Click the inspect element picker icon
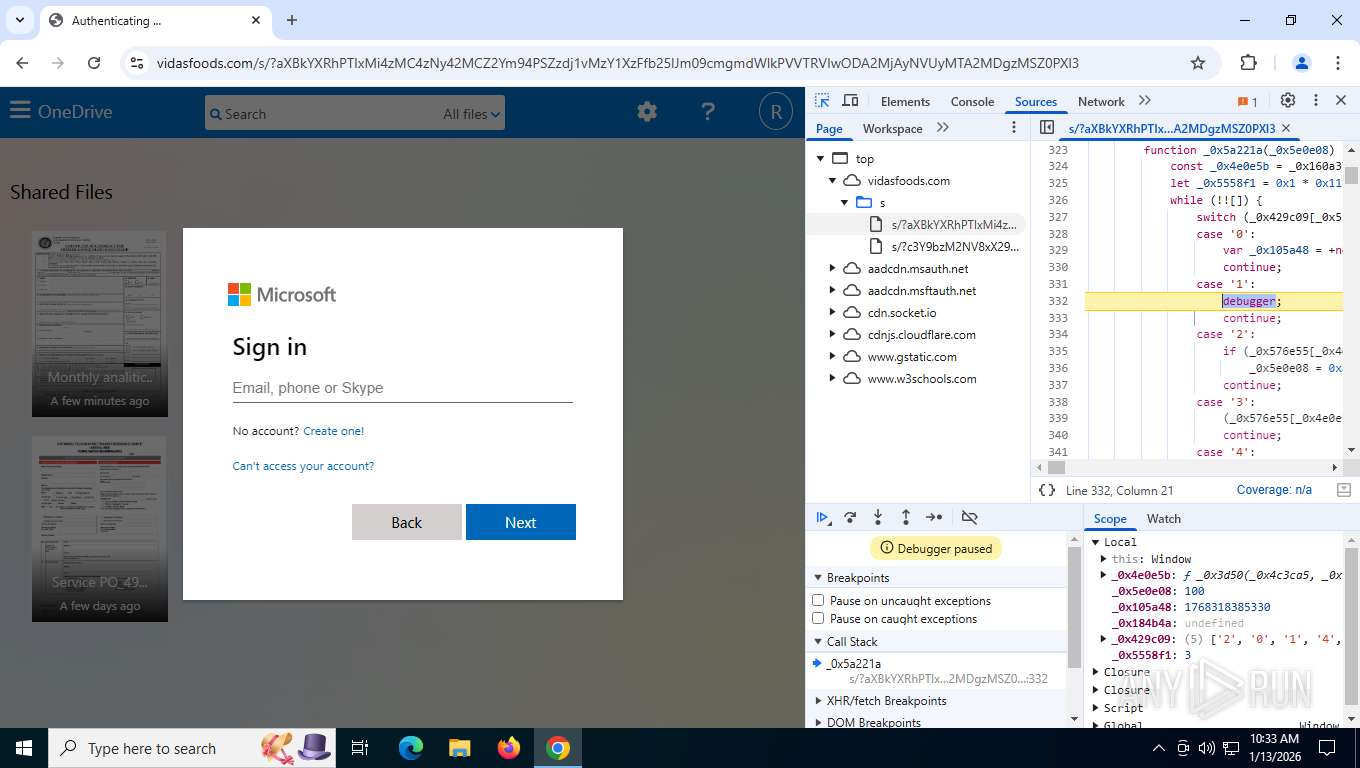The width and height of the screenshot is (1360, 768). tap(822, 101)
